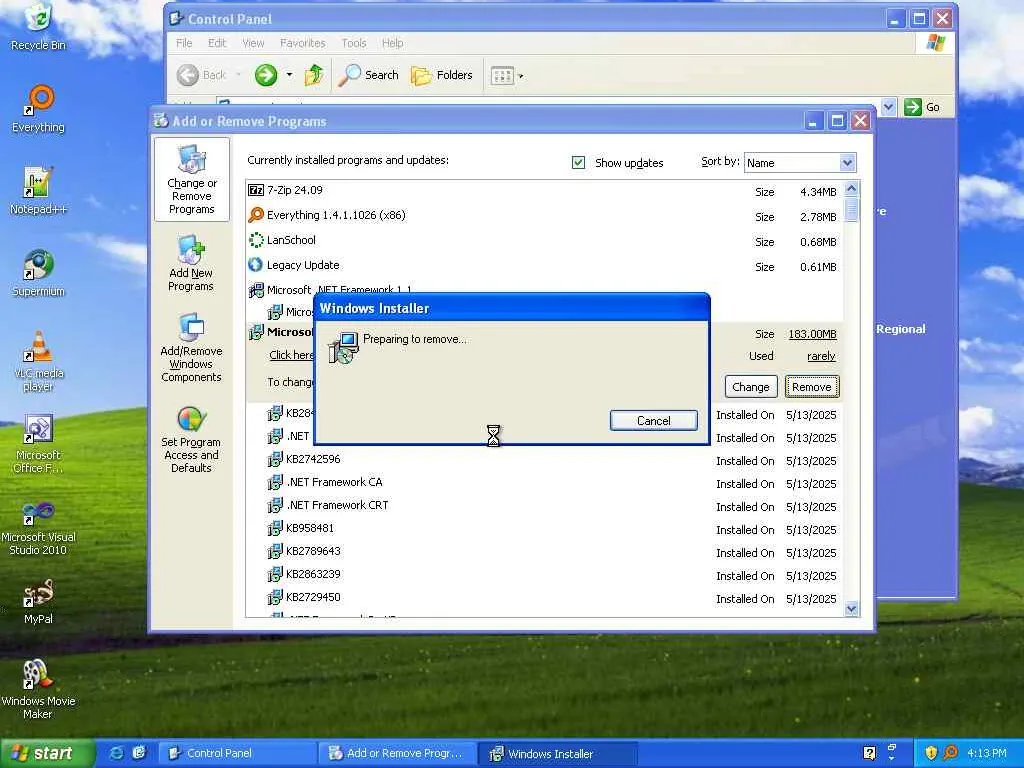Select the KB2863239 update row

545,575
